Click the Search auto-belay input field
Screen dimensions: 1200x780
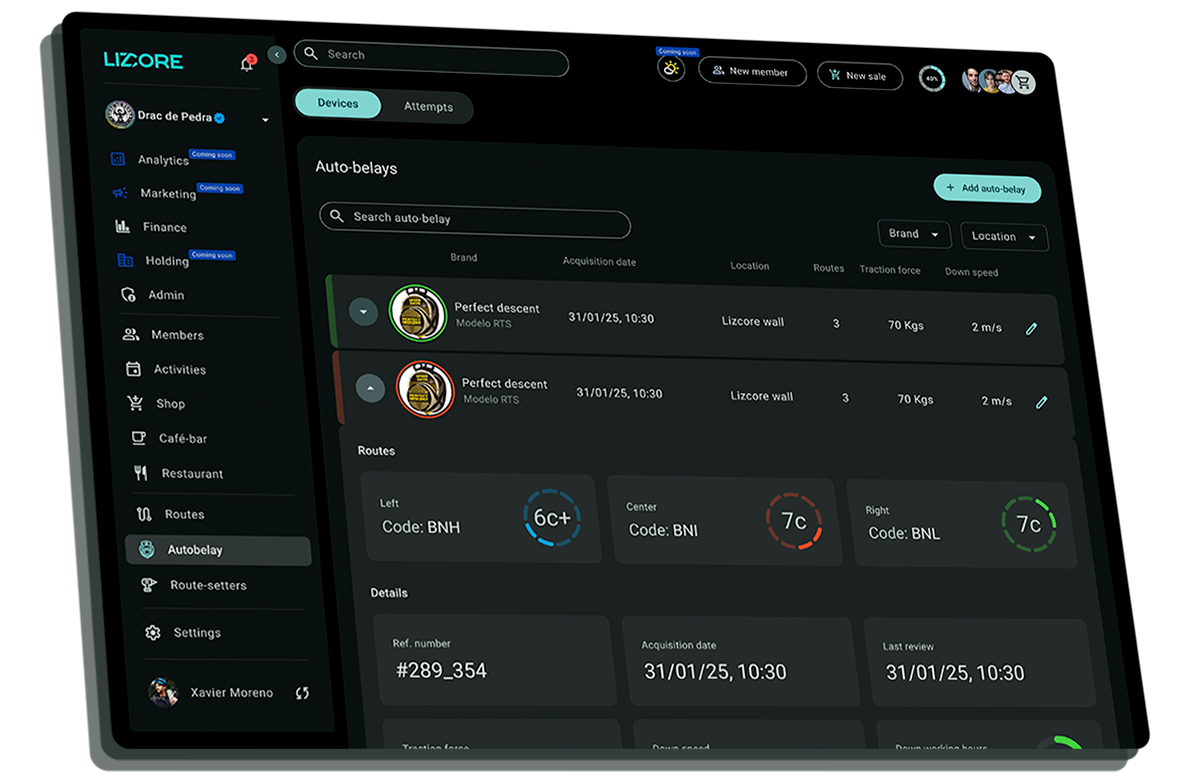coord(475,220)
